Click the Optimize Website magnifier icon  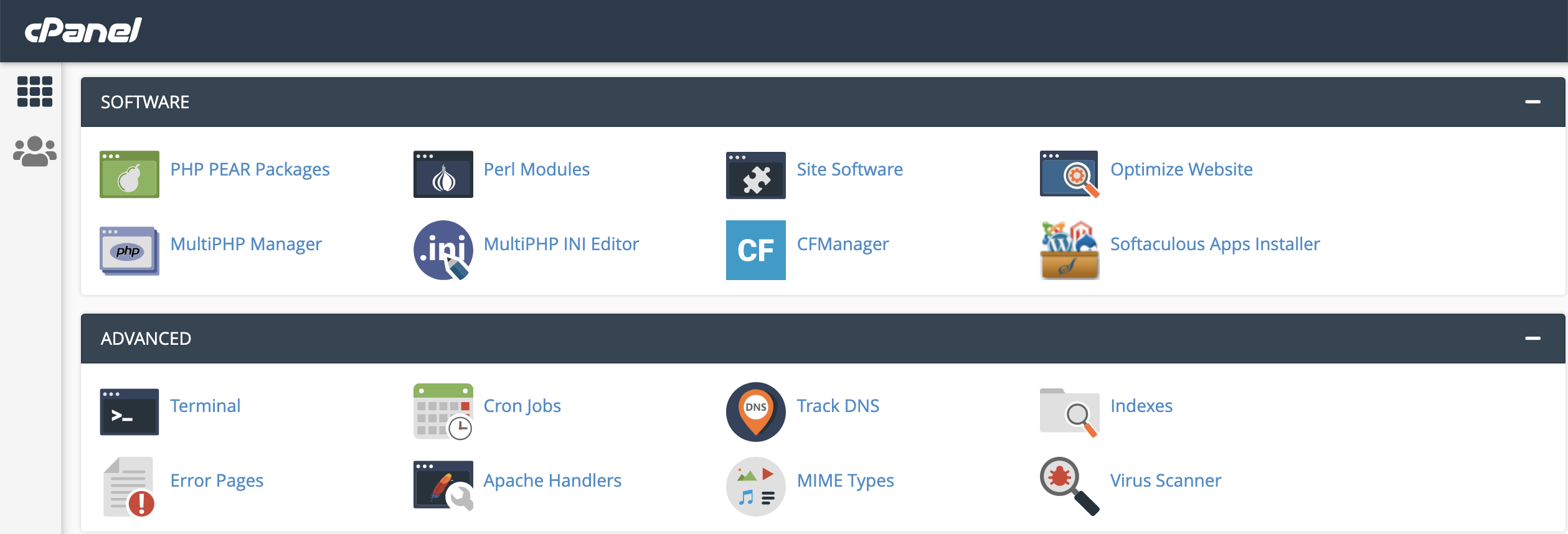click(x=1070, y=174)
